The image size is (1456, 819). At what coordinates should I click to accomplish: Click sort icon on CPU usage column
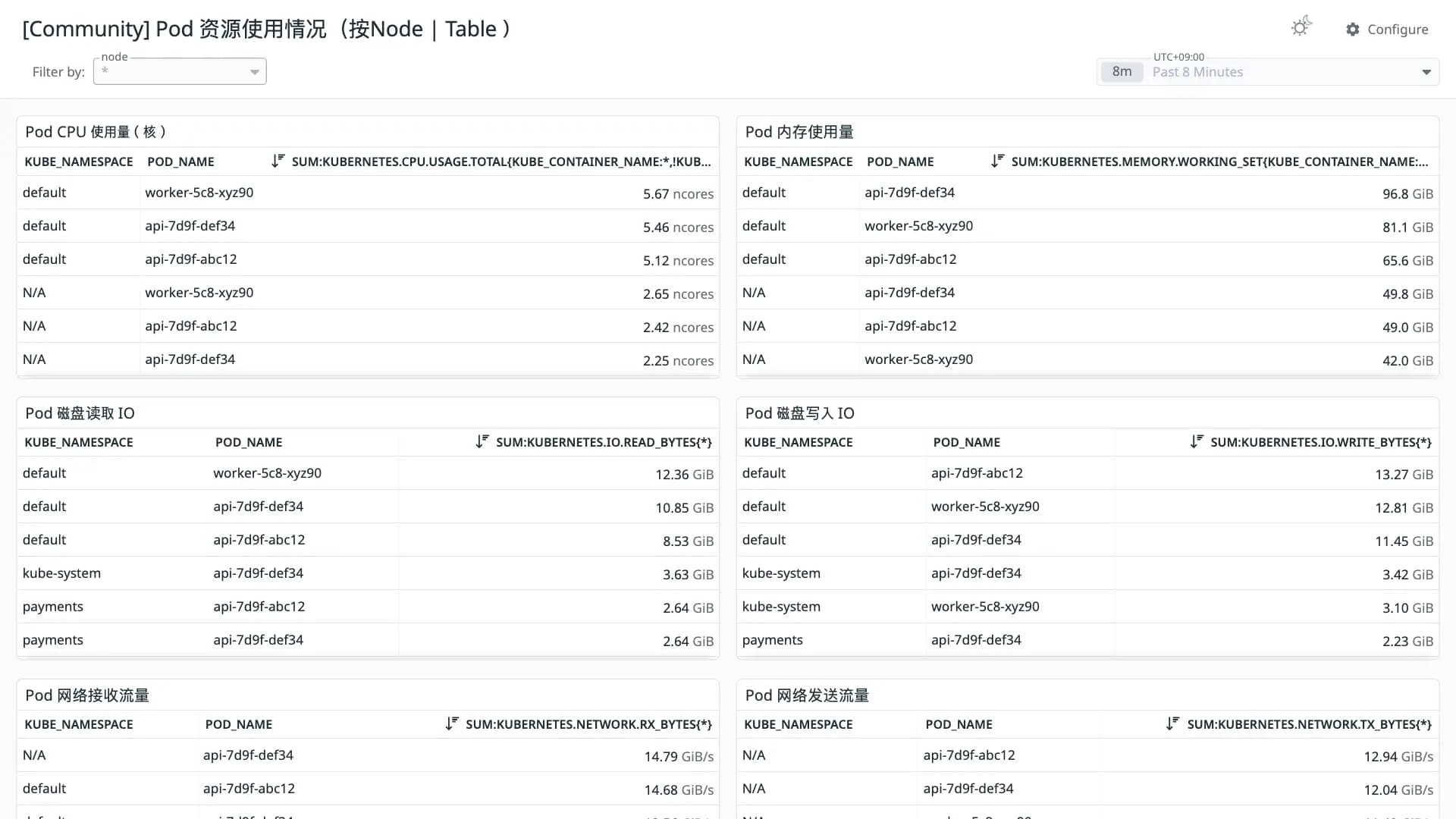click(x=278, y=161)
